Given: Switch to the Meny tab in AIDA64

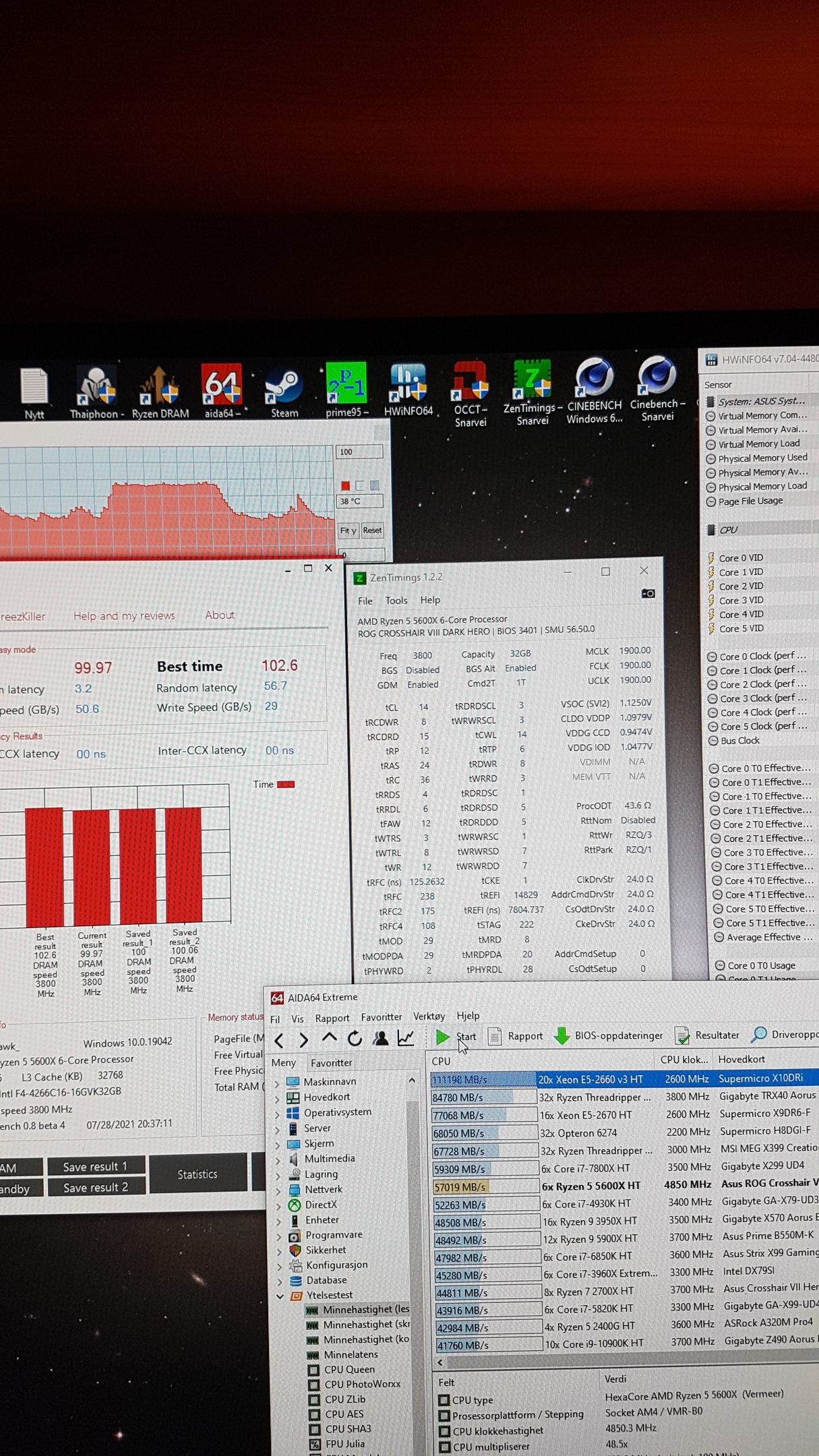Looking at the screenshot, I should 283,1063.
